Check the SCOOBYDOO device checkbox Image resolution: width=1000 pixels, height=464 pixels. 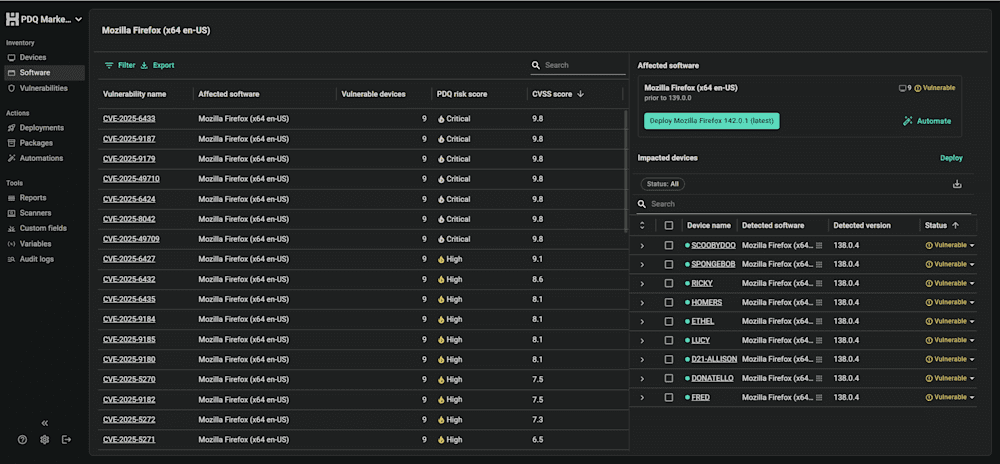(x=668, y=245)
